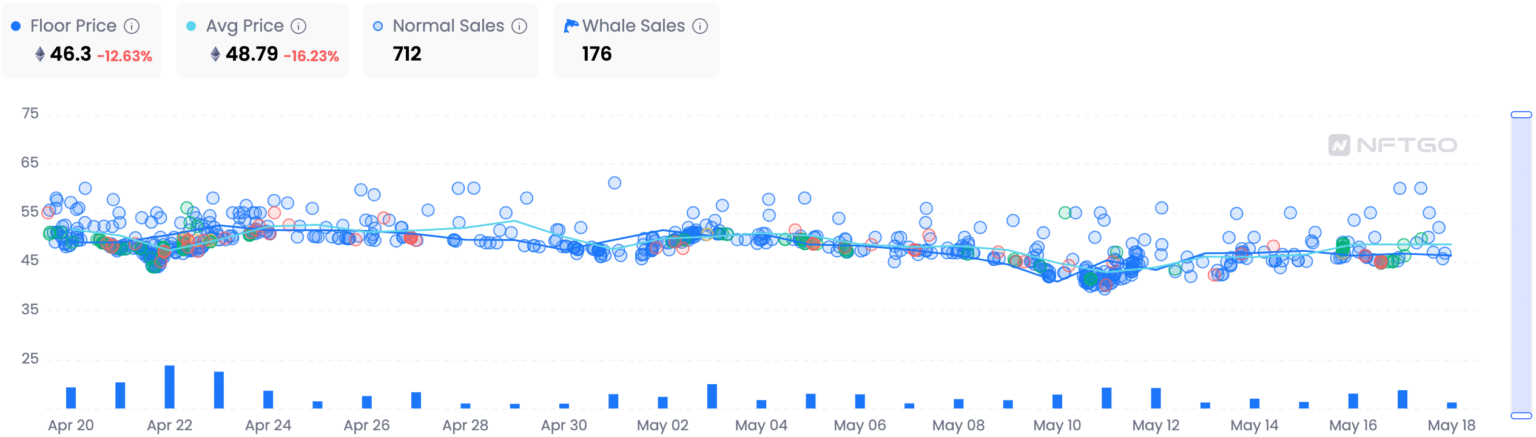Viewport: 1536px width, 437px height.
Task: Click the info icon beside Floor Price
Action: (x=132, y=26)
